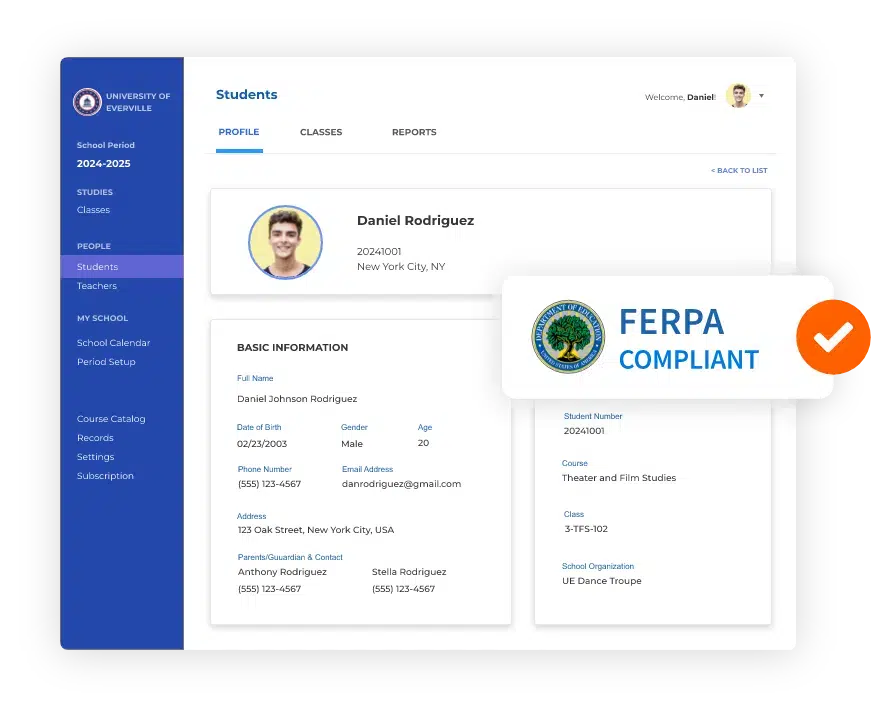Open School Calendar from the sidebar
879x713 pixels.
(113, 342)
